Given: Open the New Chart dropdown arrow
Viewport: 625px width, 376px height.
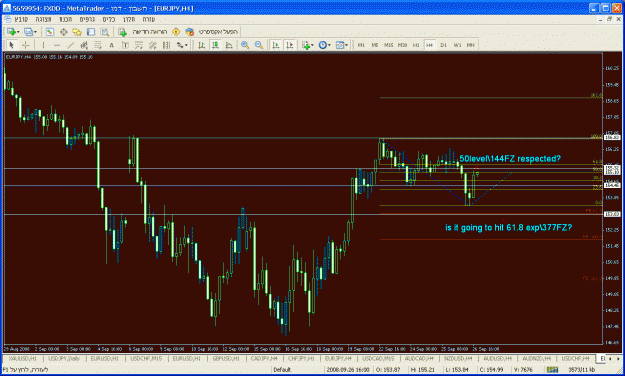Looking at the screenshot, I should point(18,32).
